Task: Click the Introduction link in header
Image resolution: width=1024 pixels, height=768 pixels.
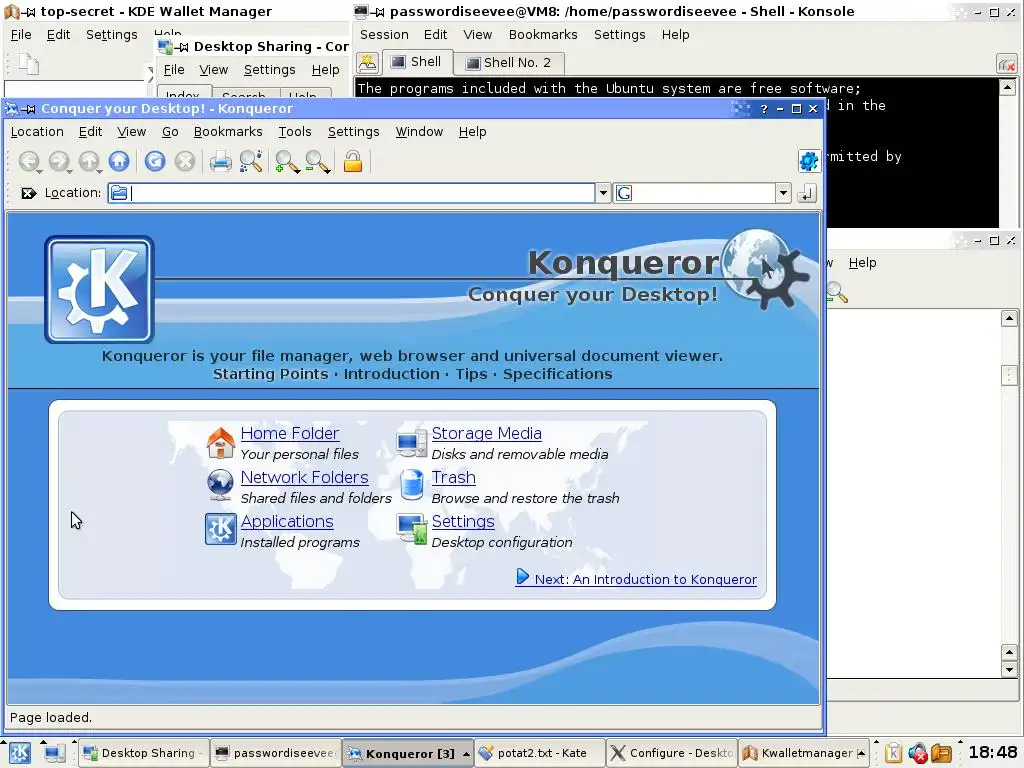Action: click(x=391, y=374)
